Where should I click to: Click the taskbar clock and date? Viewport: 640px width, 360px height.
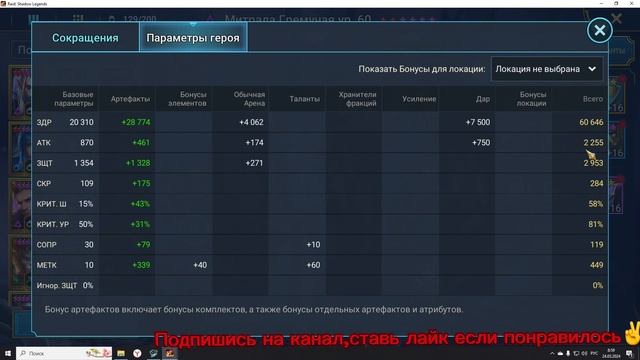[611, 353]
